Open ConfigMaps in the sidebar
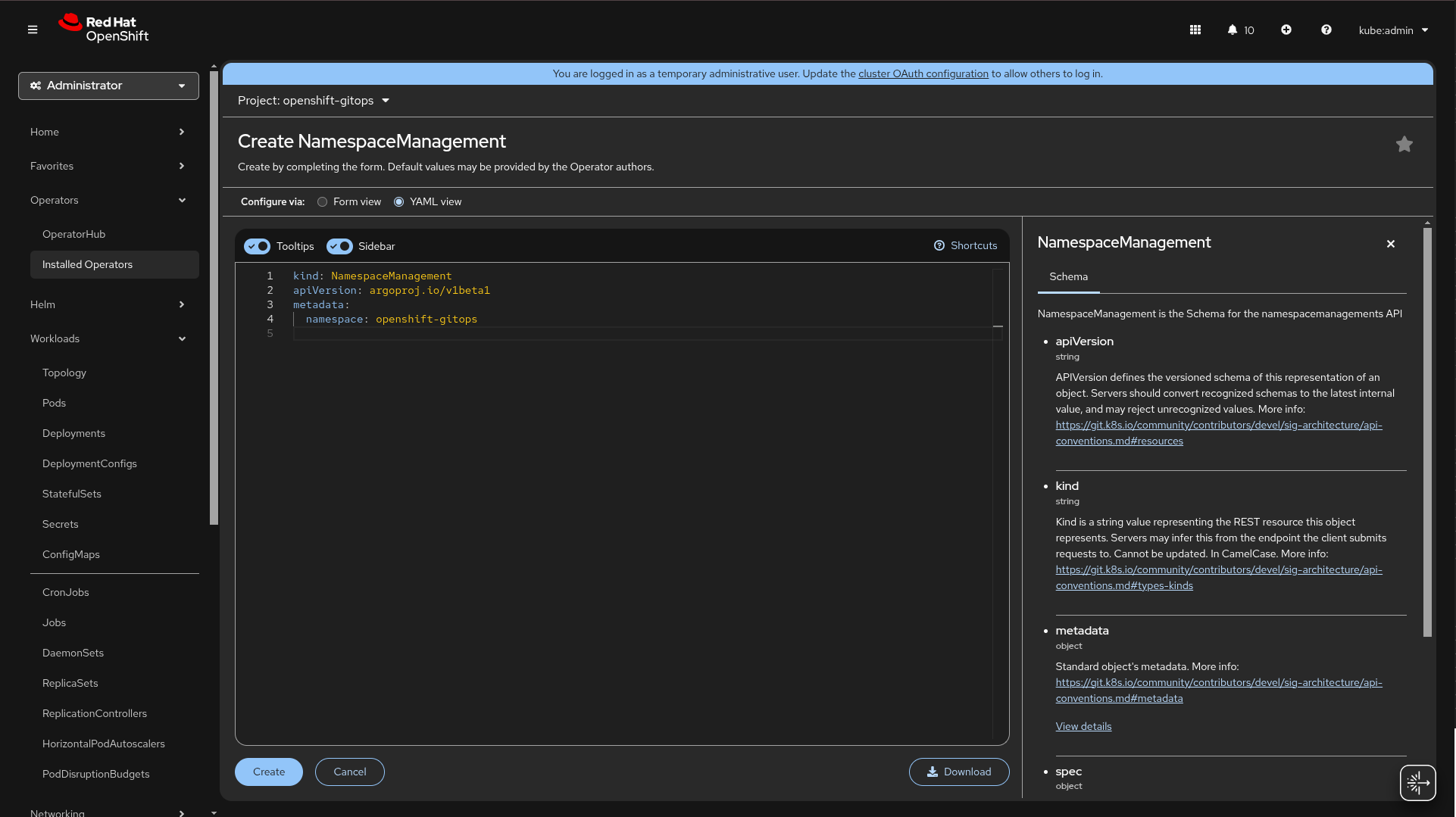 pos(71,554)
